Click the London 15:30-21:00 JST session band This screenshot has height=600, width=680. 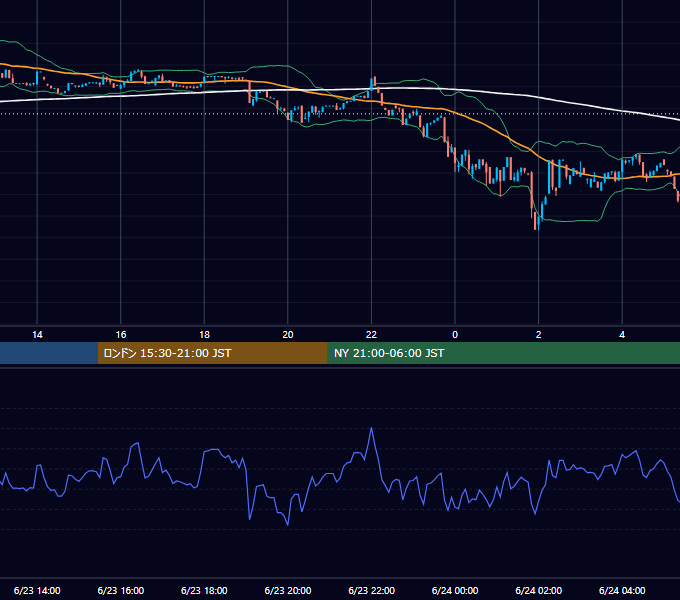click(x=212, y=353)
